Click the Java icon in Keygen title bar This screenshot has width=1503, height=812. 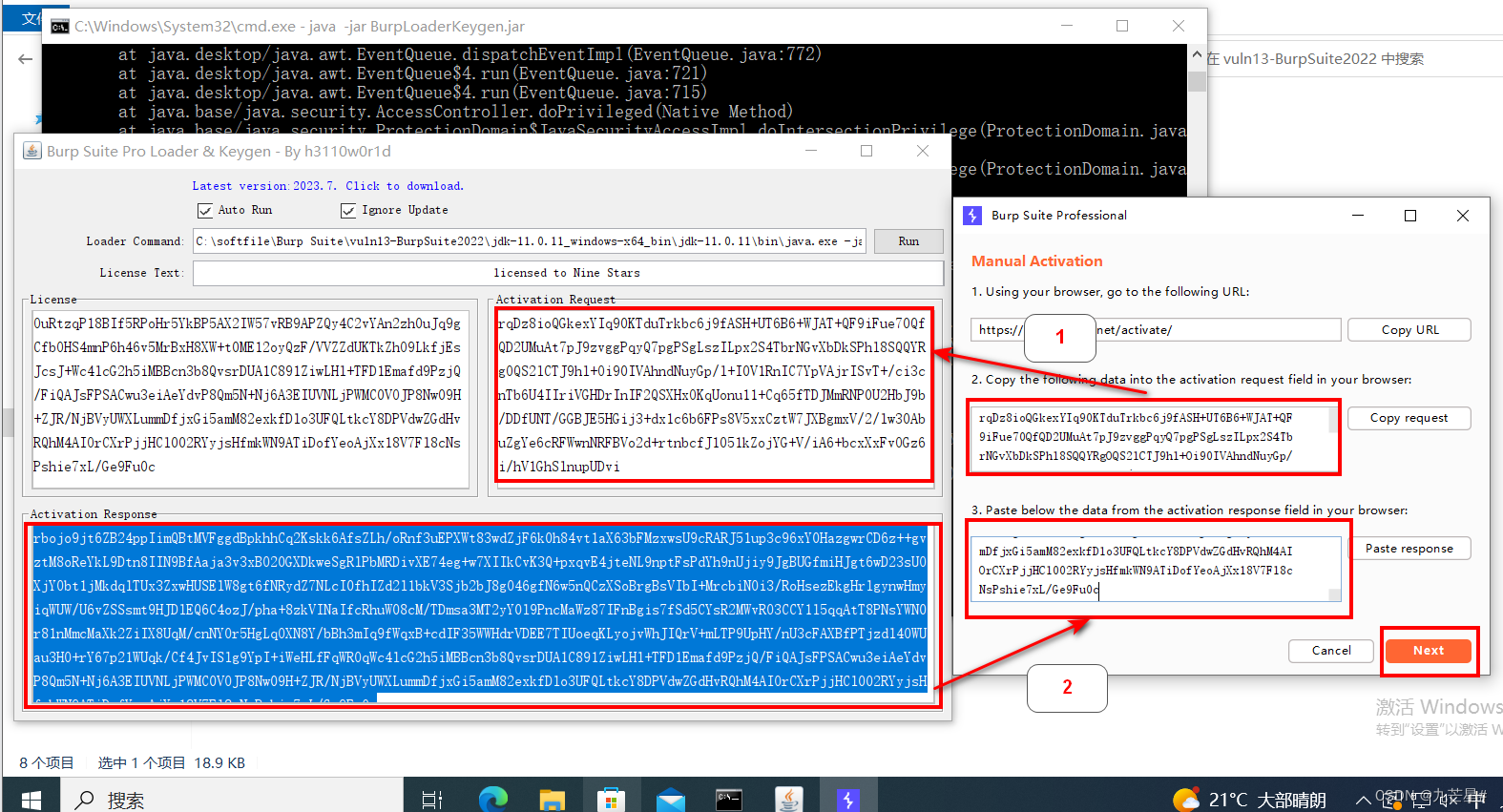coord(31,151)
